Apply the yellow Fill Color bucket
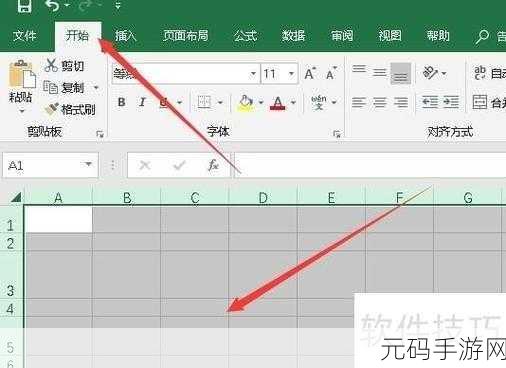This screenshot has height=368, width=506. [246, 102]
